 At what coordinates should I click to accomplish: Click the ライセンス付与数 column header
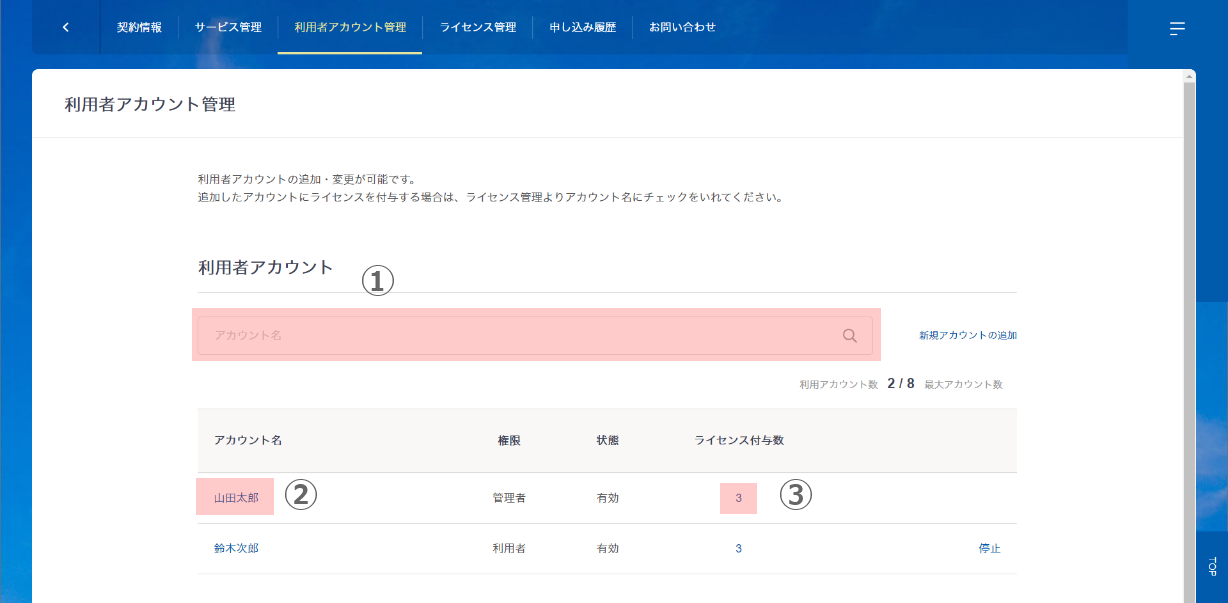(739, 441)
